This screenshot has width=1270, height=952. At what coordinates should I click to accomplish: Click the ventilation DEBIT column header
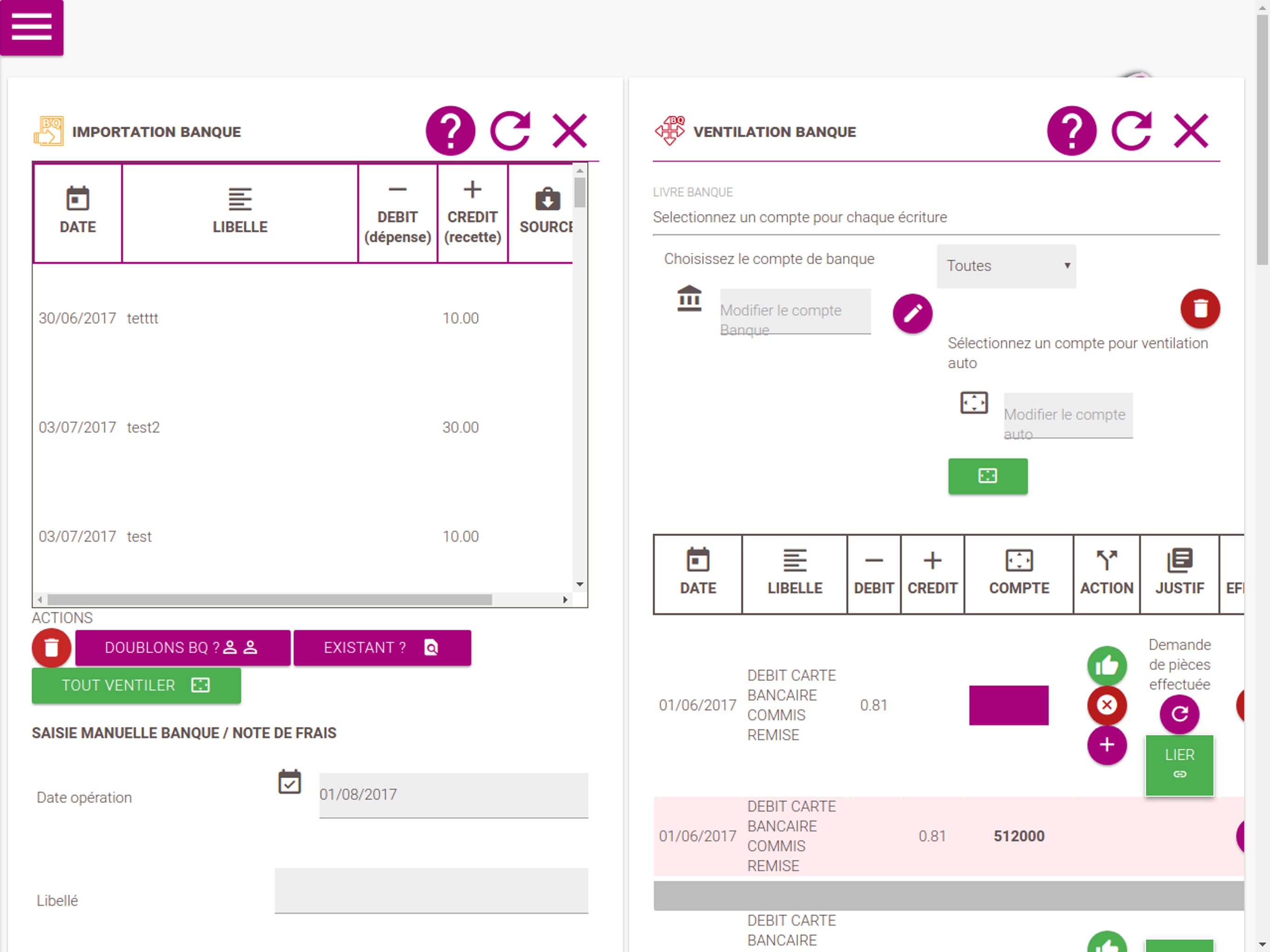pyautogui.click(x=874, y=575)
